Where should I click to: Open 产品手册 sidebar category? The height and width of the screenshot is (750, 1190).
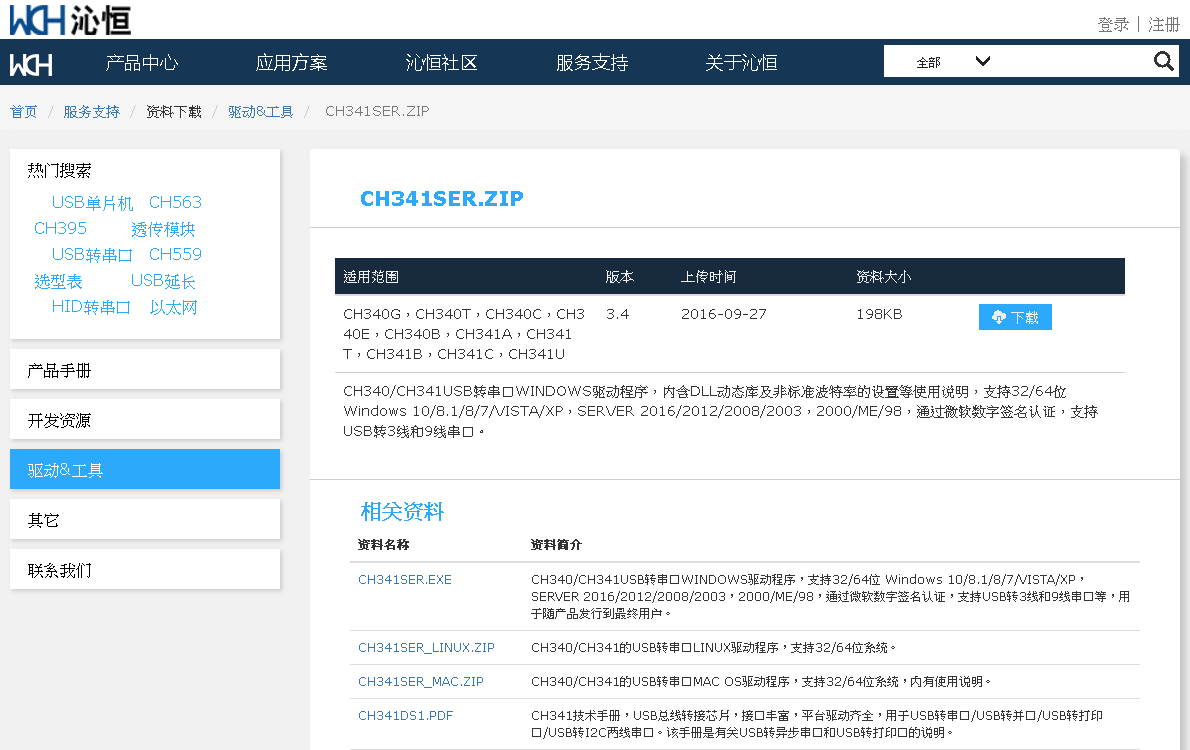pos(145,370)
